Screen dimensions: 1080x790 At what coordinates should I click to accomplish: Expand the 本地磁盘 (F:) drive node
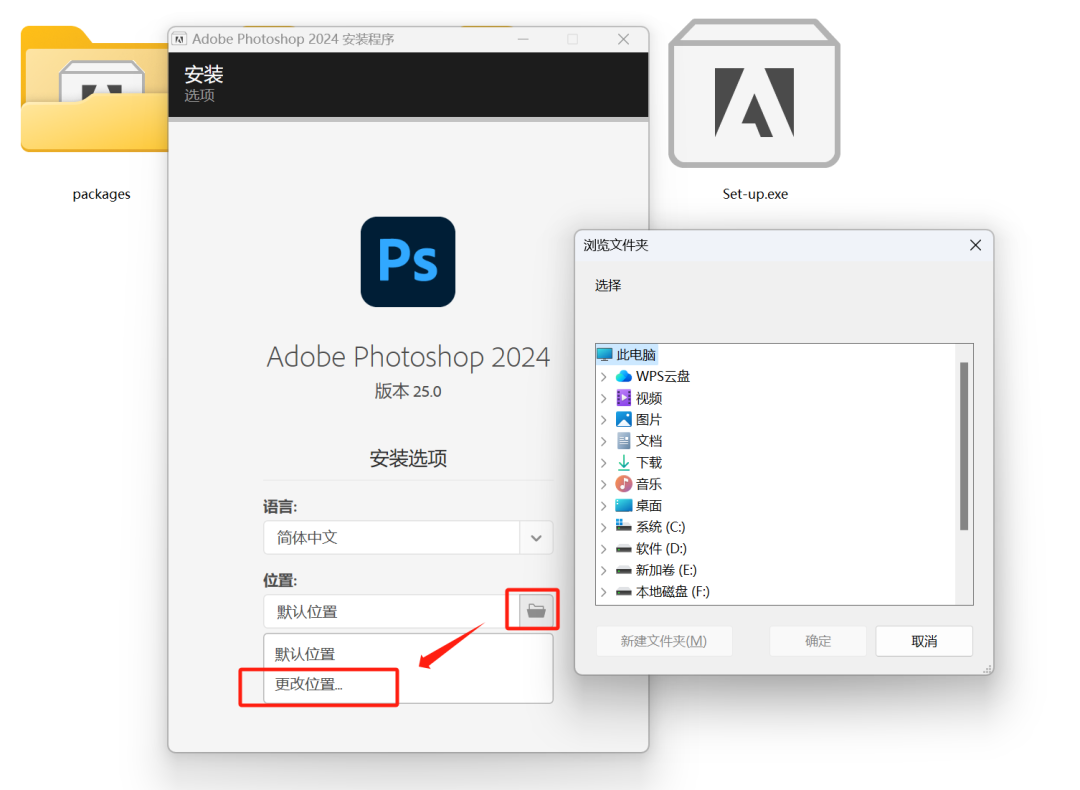pos(603,592)
